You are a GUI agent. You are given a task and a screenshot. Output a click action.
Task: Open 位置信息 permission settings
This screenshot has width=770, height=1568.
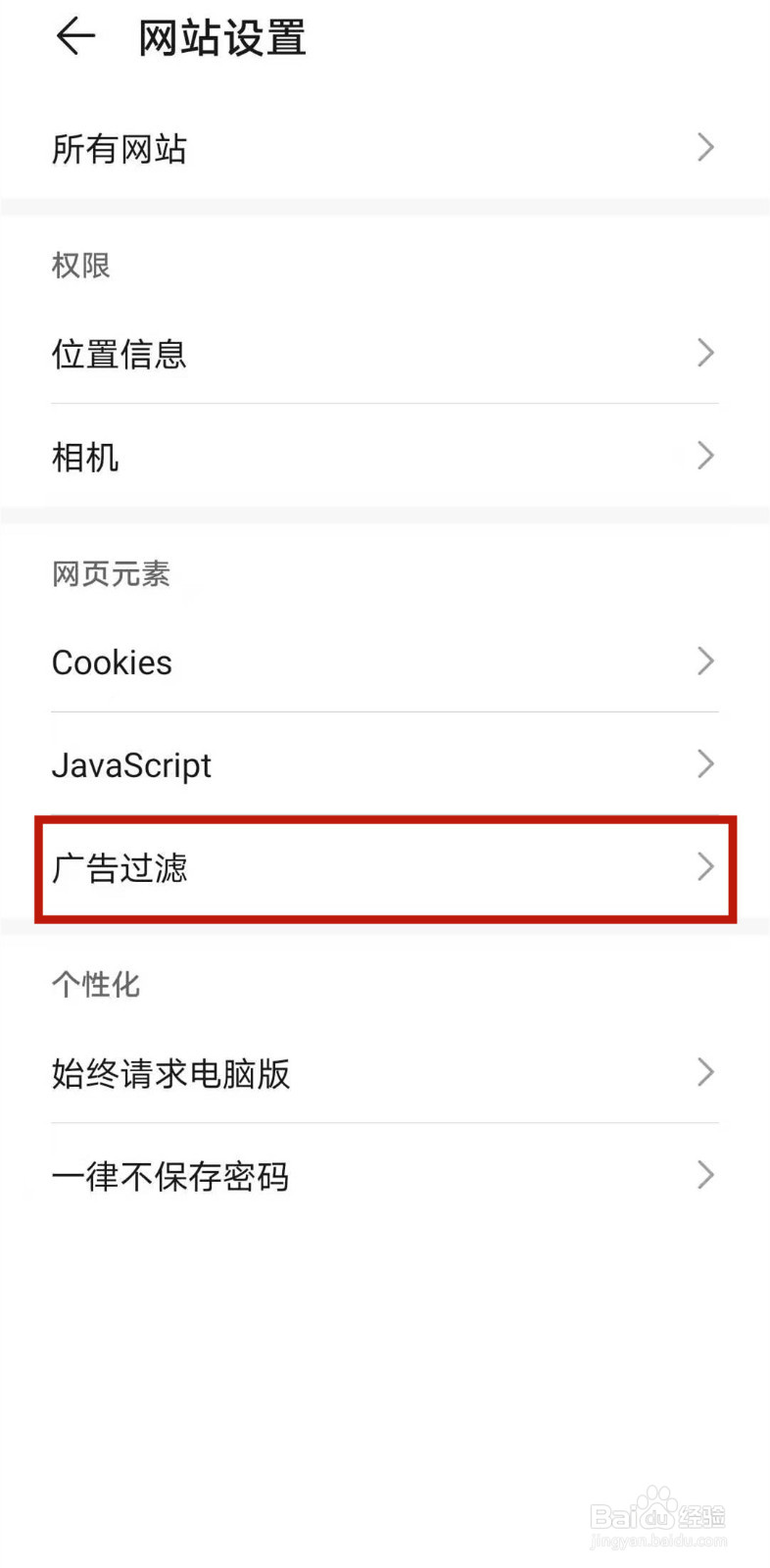[x=385, y=353]
